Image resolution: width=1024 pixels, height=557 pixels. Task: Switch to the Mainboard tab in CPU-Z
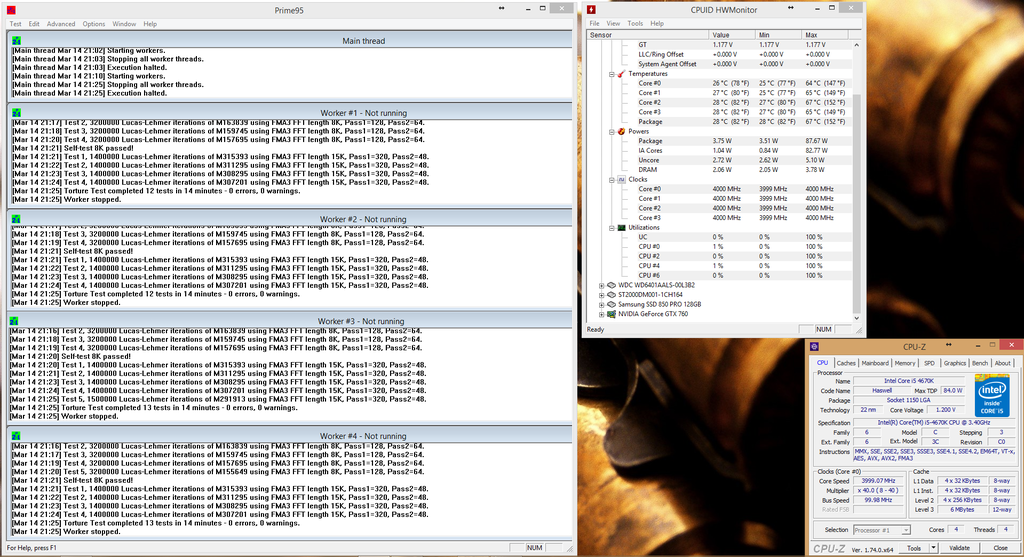tap(875, 363)
